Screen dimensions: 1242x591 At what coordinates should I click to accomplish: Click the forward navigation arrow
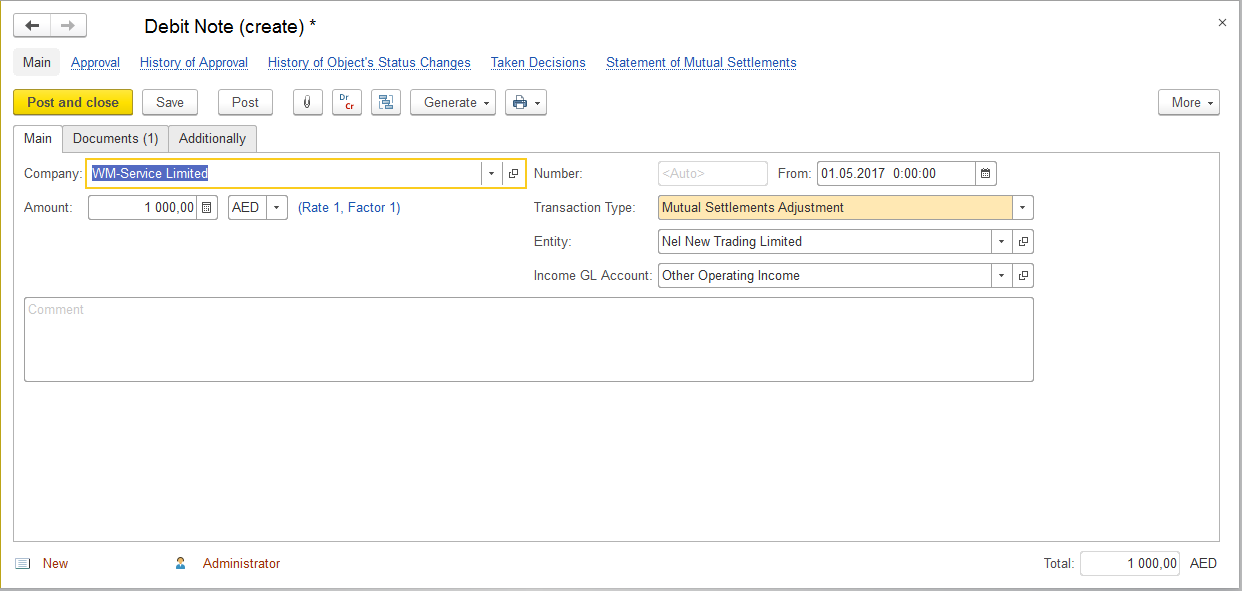point(68,26)
